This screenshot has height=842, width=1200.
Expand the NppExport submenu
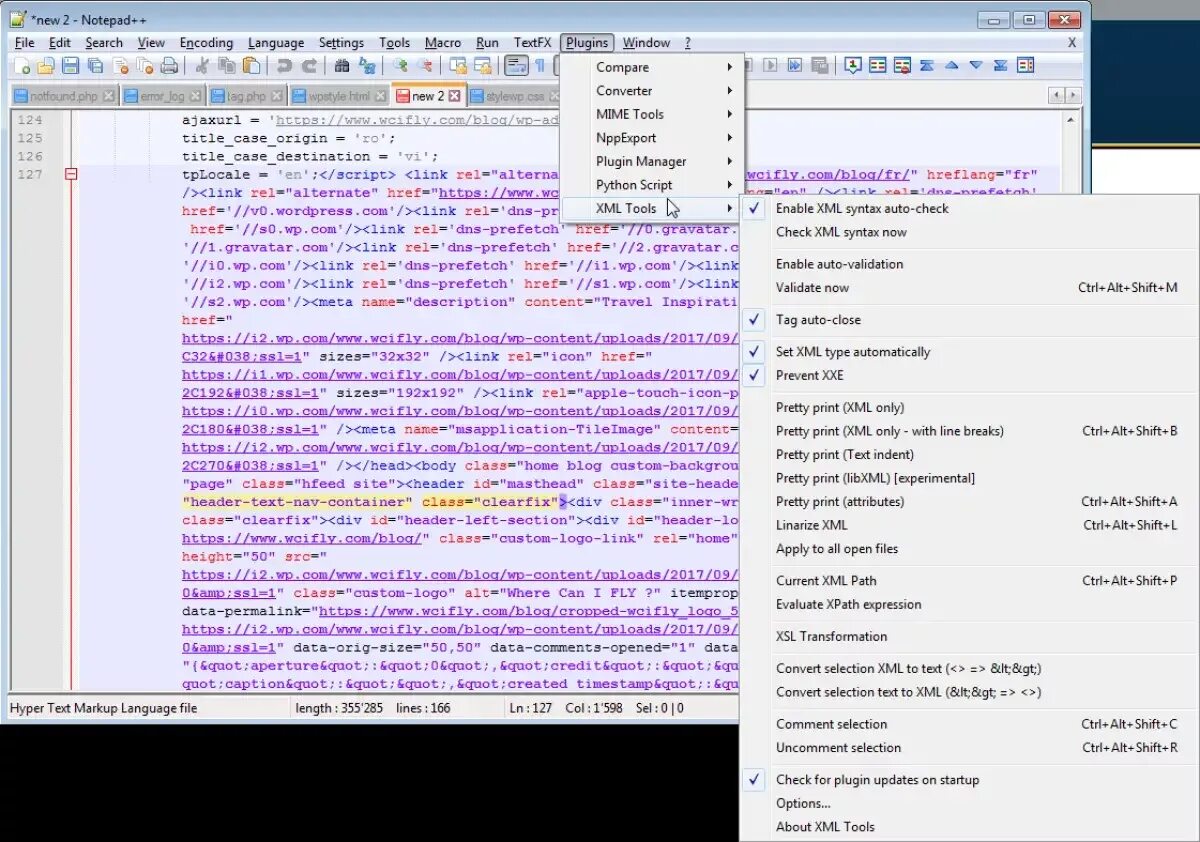652,138
